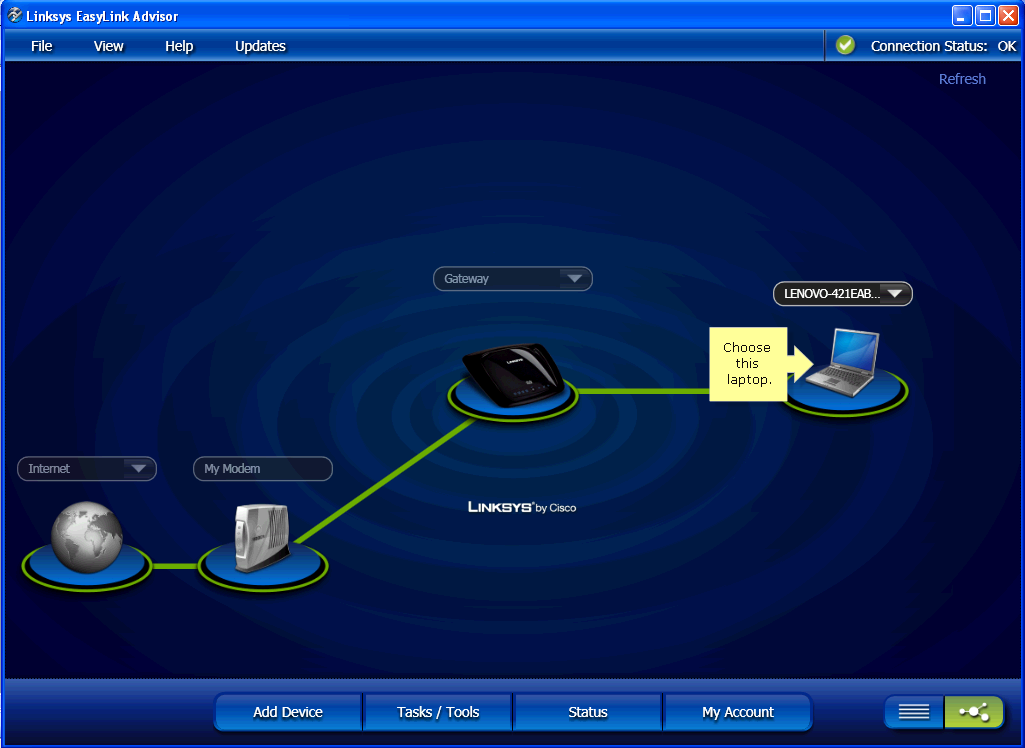The height and width of the screenshot is (748, 1025).
Task: Click the EasyLink Advisor title bar icon
Action: pos(14,15)
